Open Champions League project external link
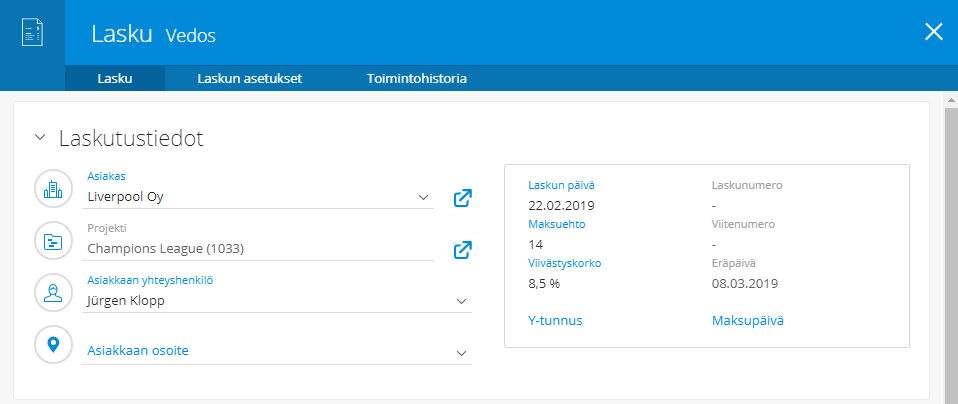The height and width of the screenshot is (404, 958). [462, 250]
